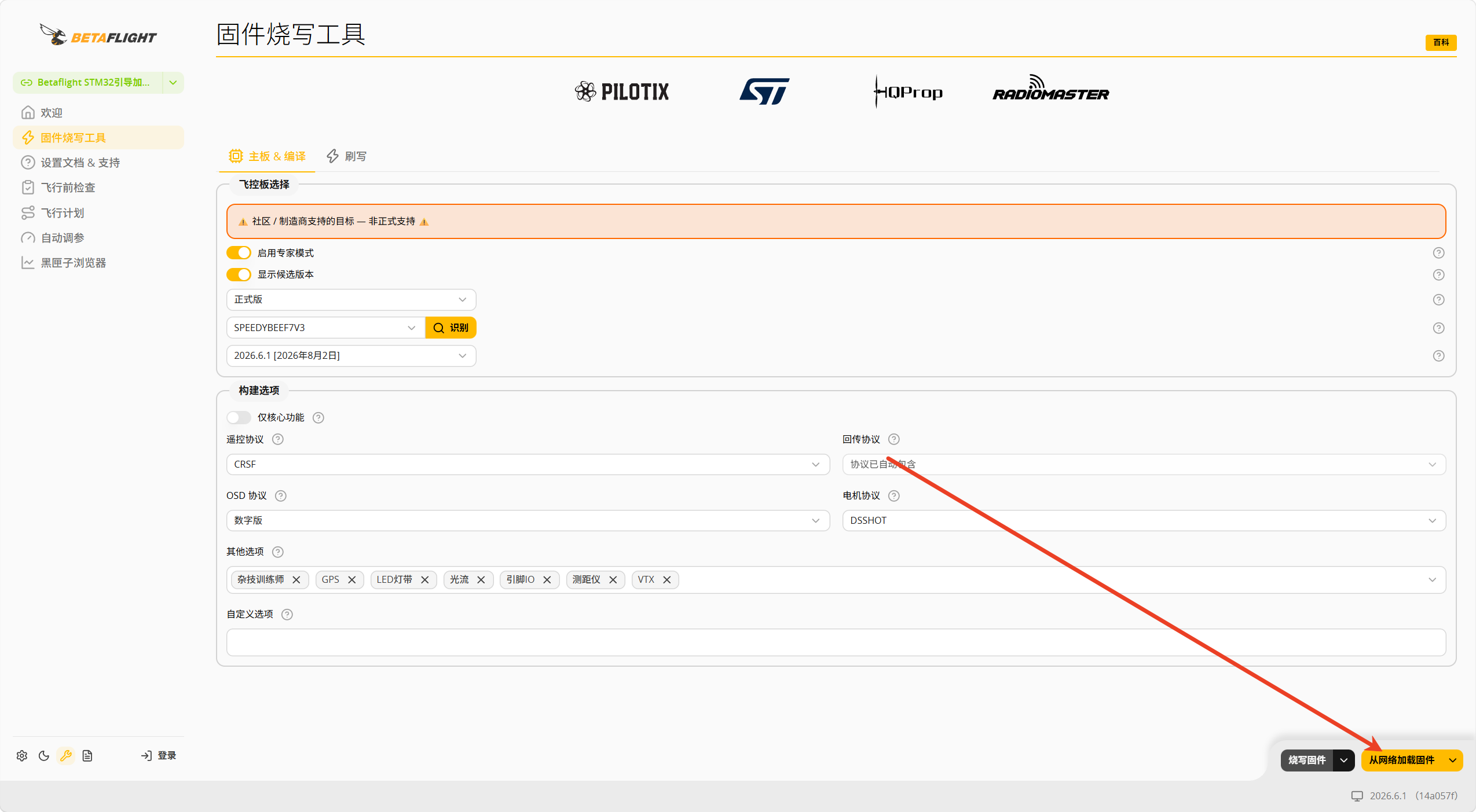Expand the Betaflight STM32 port selector arrow
Viewport: 1476px width, 812px height.
click(173, 82)
